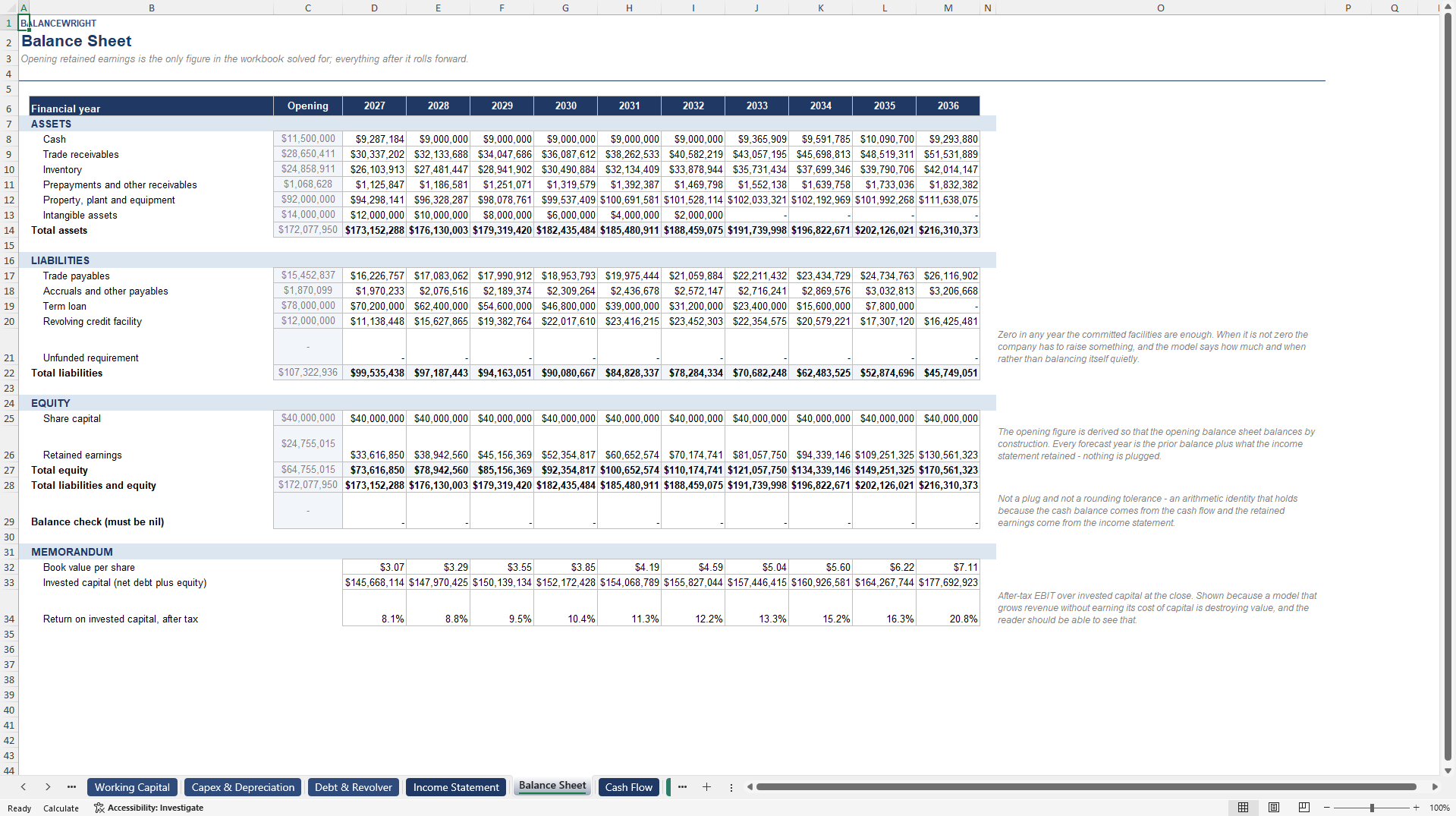
Task: Switch to Page Layout view icon
Action: (1274, 808)
